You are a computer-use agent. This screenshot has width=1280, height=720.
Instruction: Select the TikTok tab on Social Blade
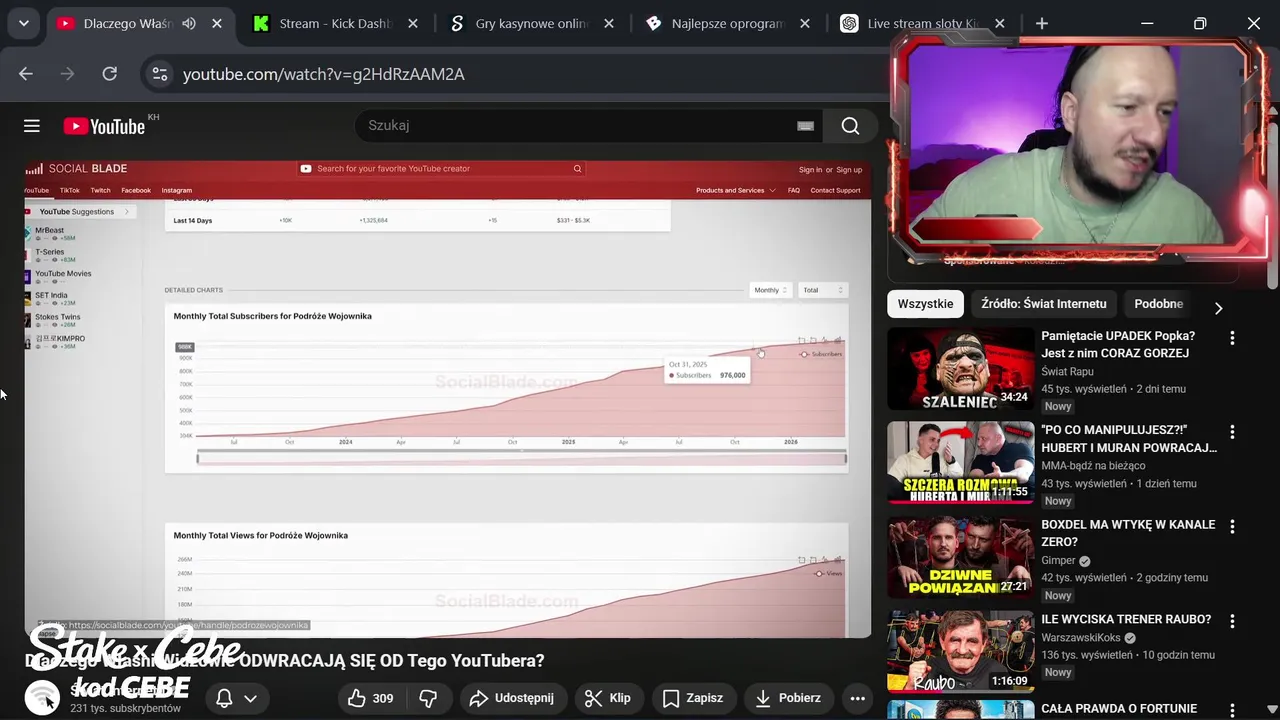point(69,190)
